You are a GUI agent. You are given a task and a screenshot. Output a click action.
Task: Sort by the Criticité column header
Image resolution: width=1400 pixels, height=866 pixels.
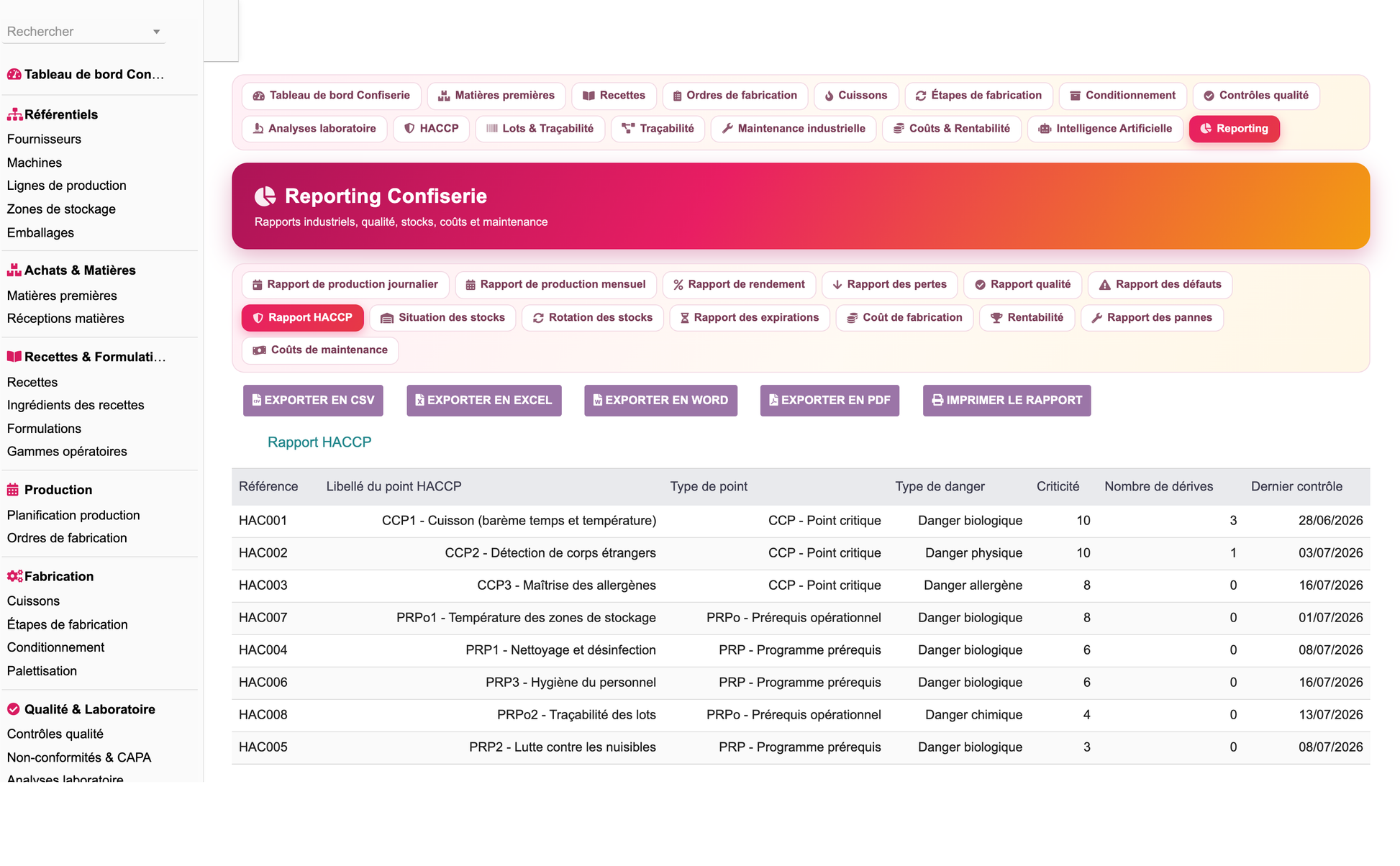click(1058, 487)
